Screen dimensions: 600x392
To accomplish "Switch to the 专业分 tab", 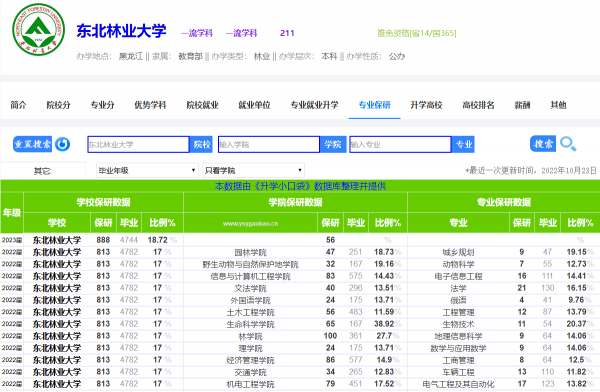I will pyautogui.click(x=102, y=105).
